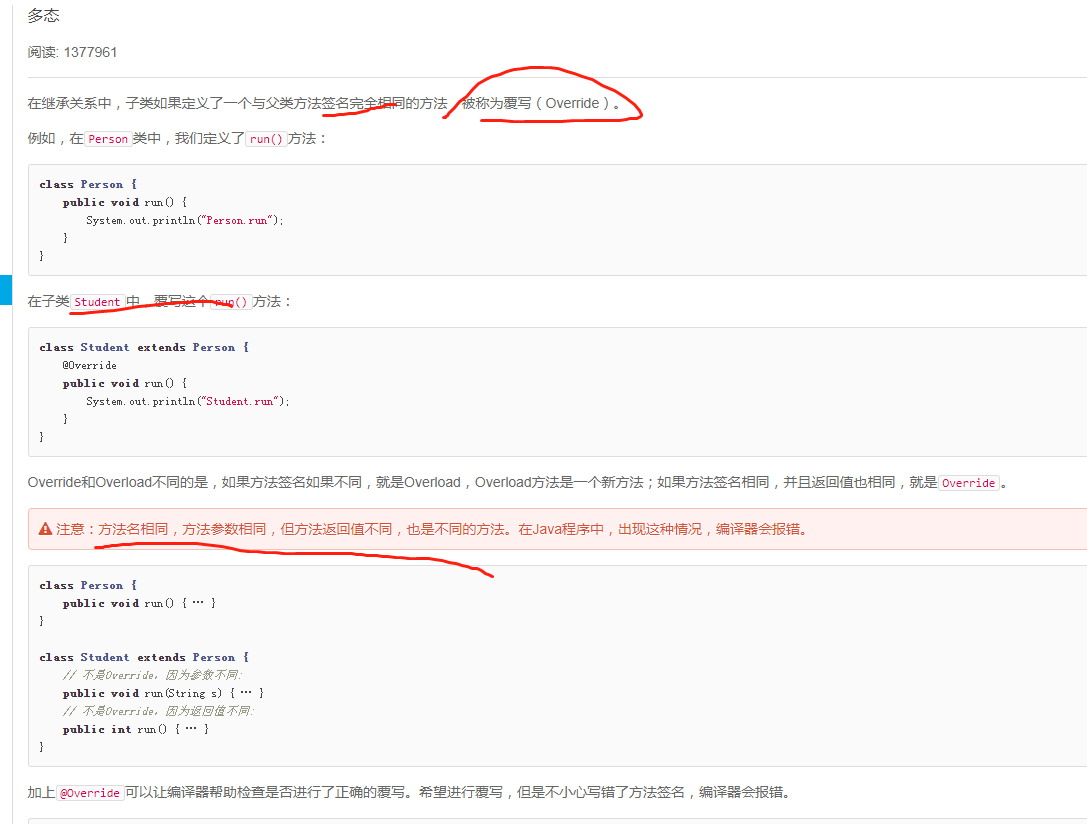Click the 阅读: 1377961 read count

(x=72, y=53)
